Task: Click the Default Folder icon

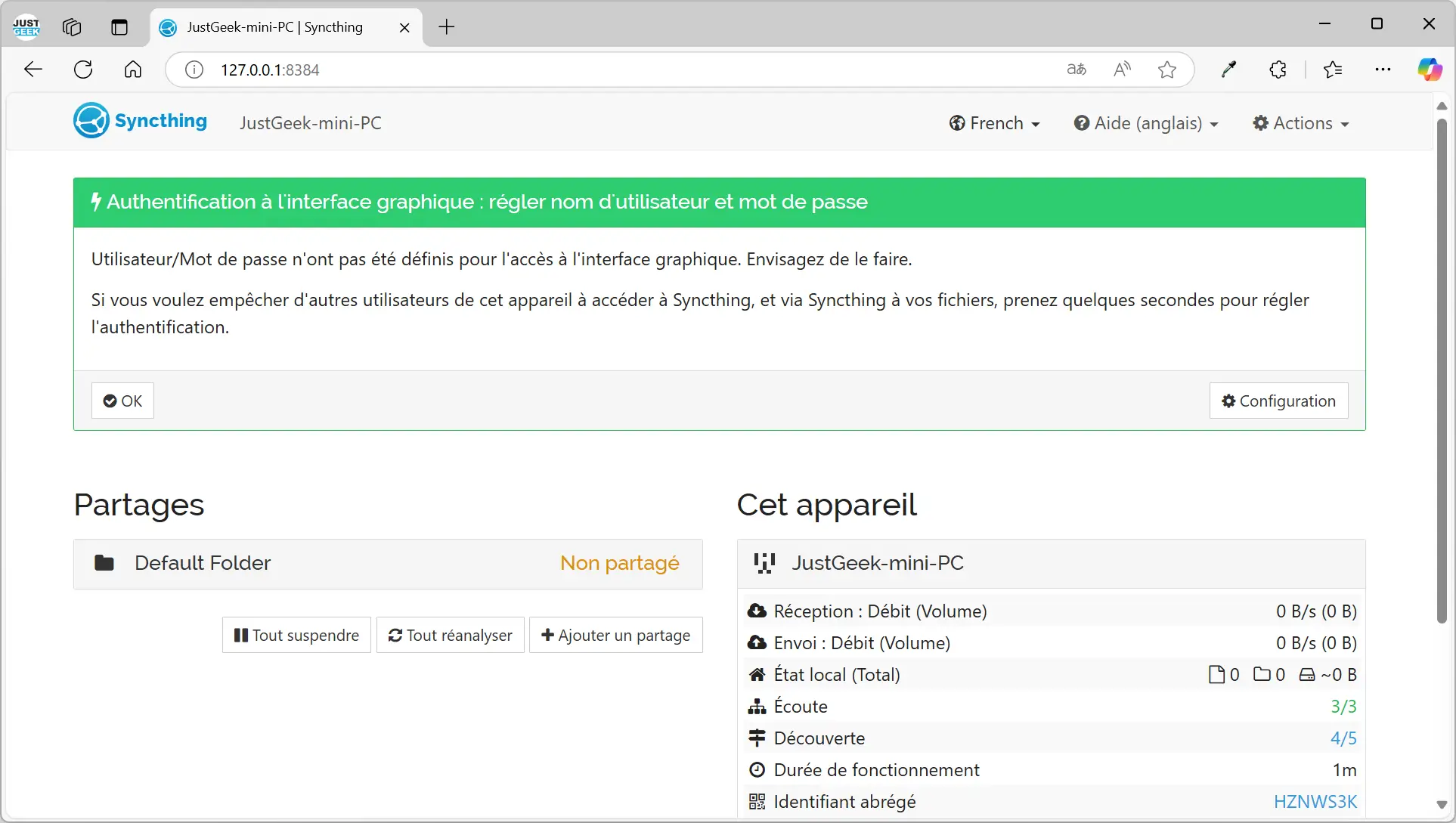Action: tap(104, 563)
